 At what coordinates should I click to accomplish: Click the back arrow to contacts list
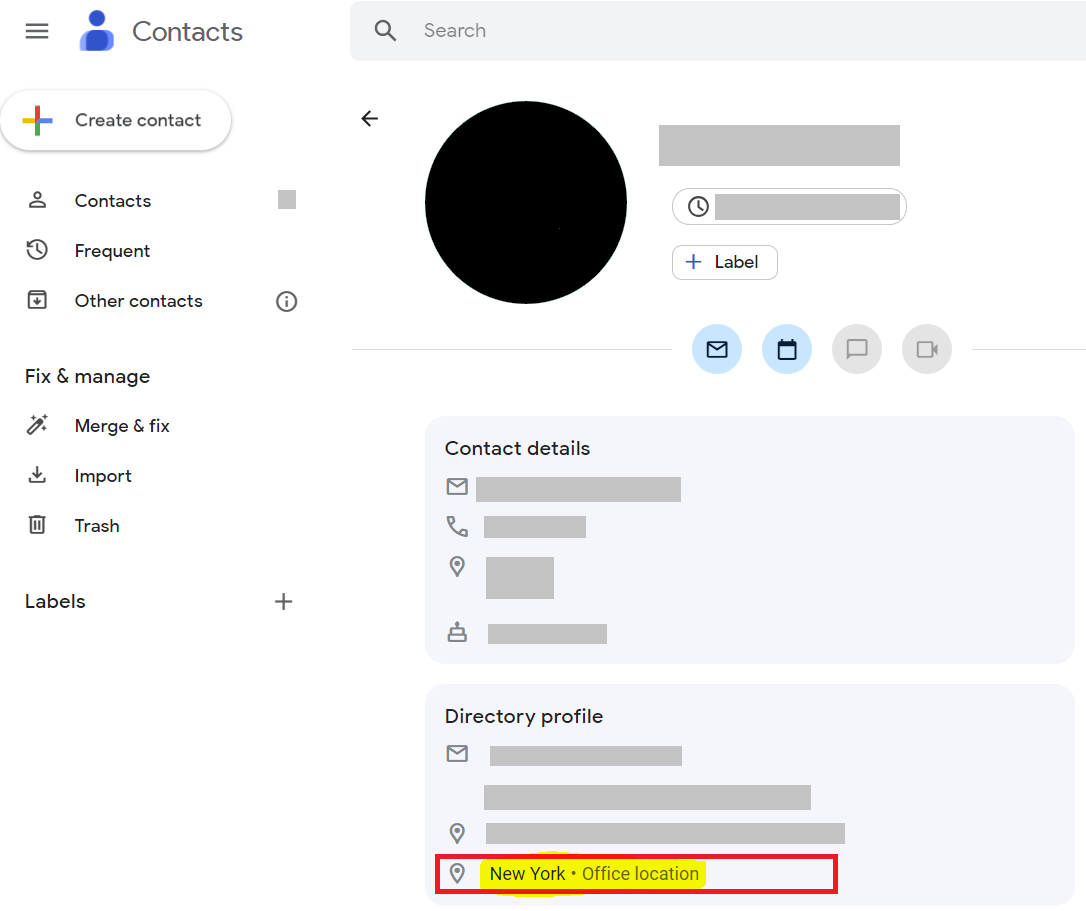(x=370, y=119)
